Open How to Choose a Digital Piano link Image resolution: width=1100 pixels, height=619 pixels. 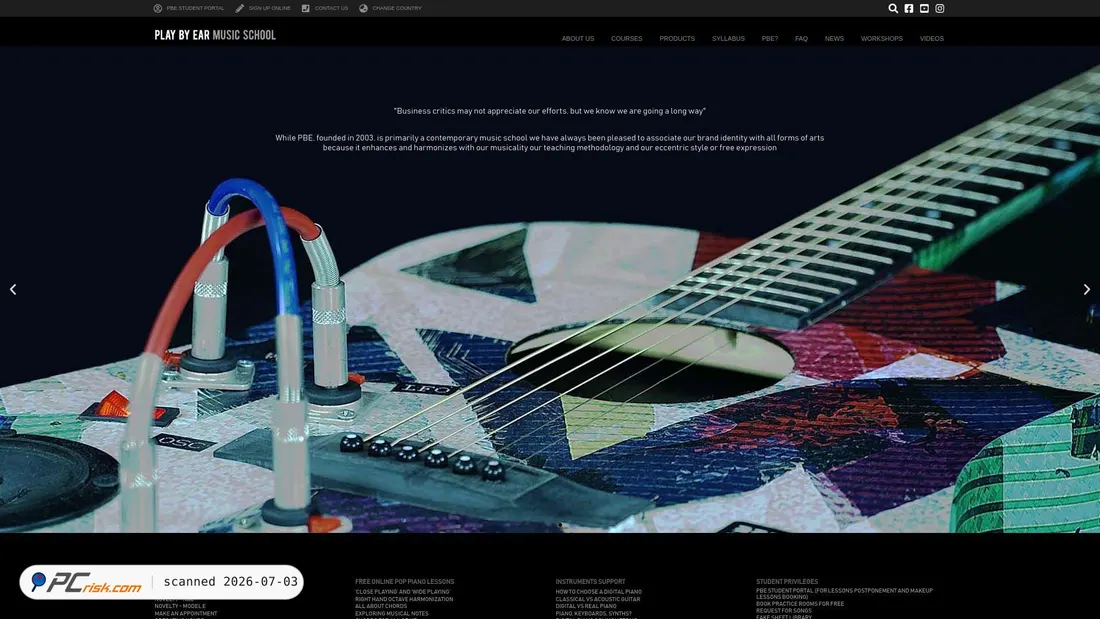tap(598, 592)
